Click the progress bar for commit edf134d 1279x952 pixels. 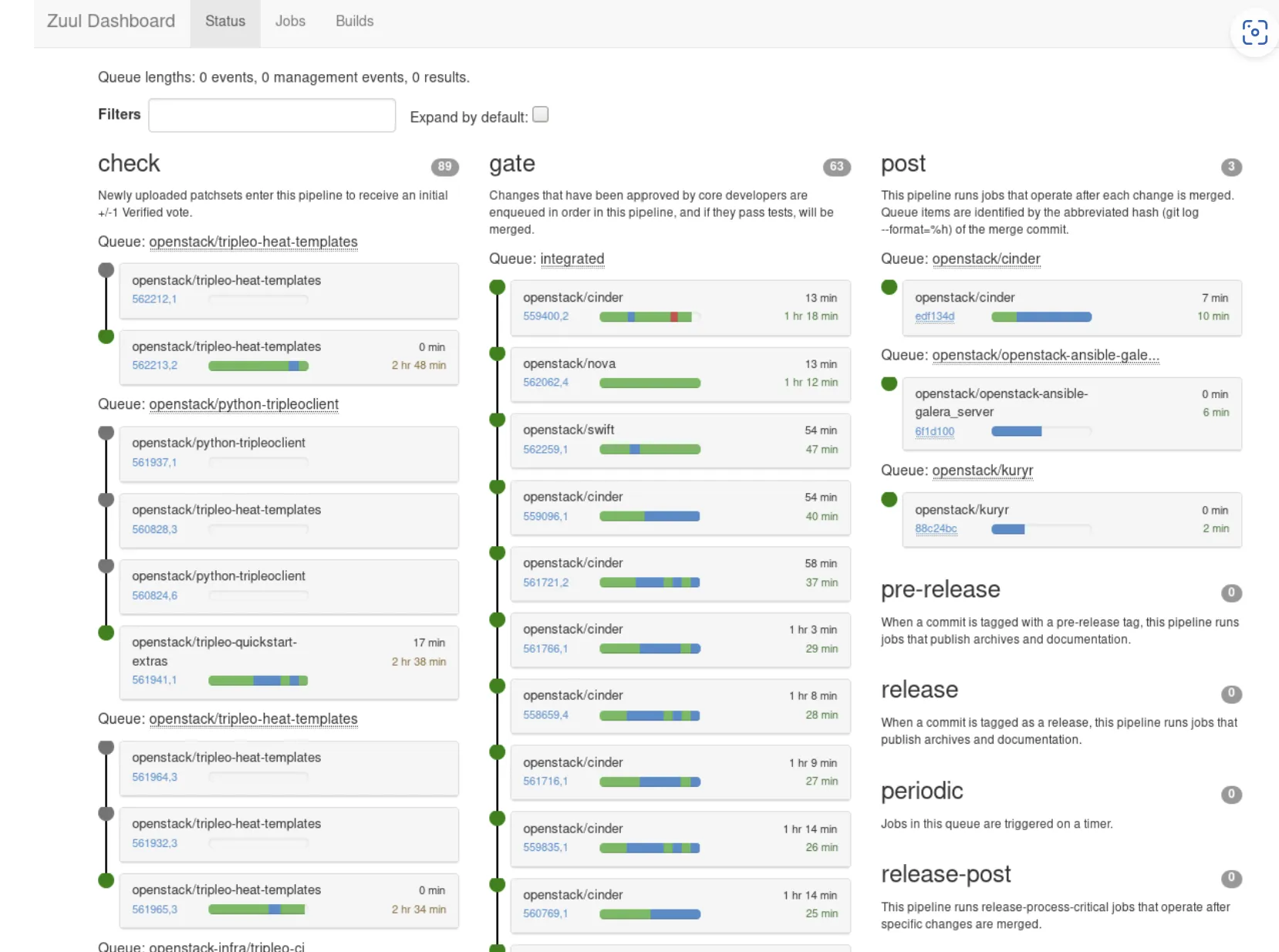pos(1041,317)
